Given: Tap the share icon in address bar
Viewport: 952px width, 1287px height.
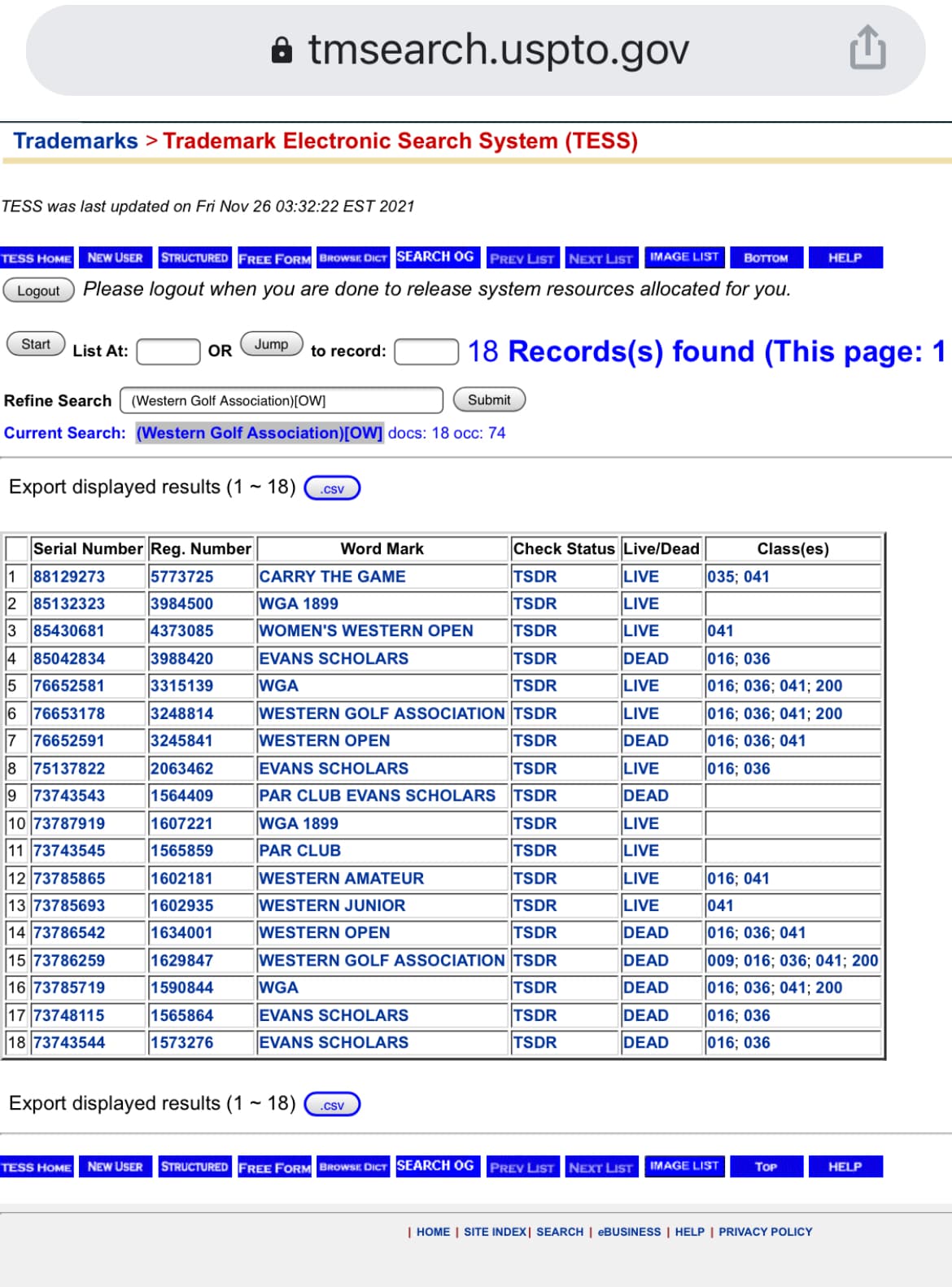Looking at the screenshot, I should coord(867,49).
